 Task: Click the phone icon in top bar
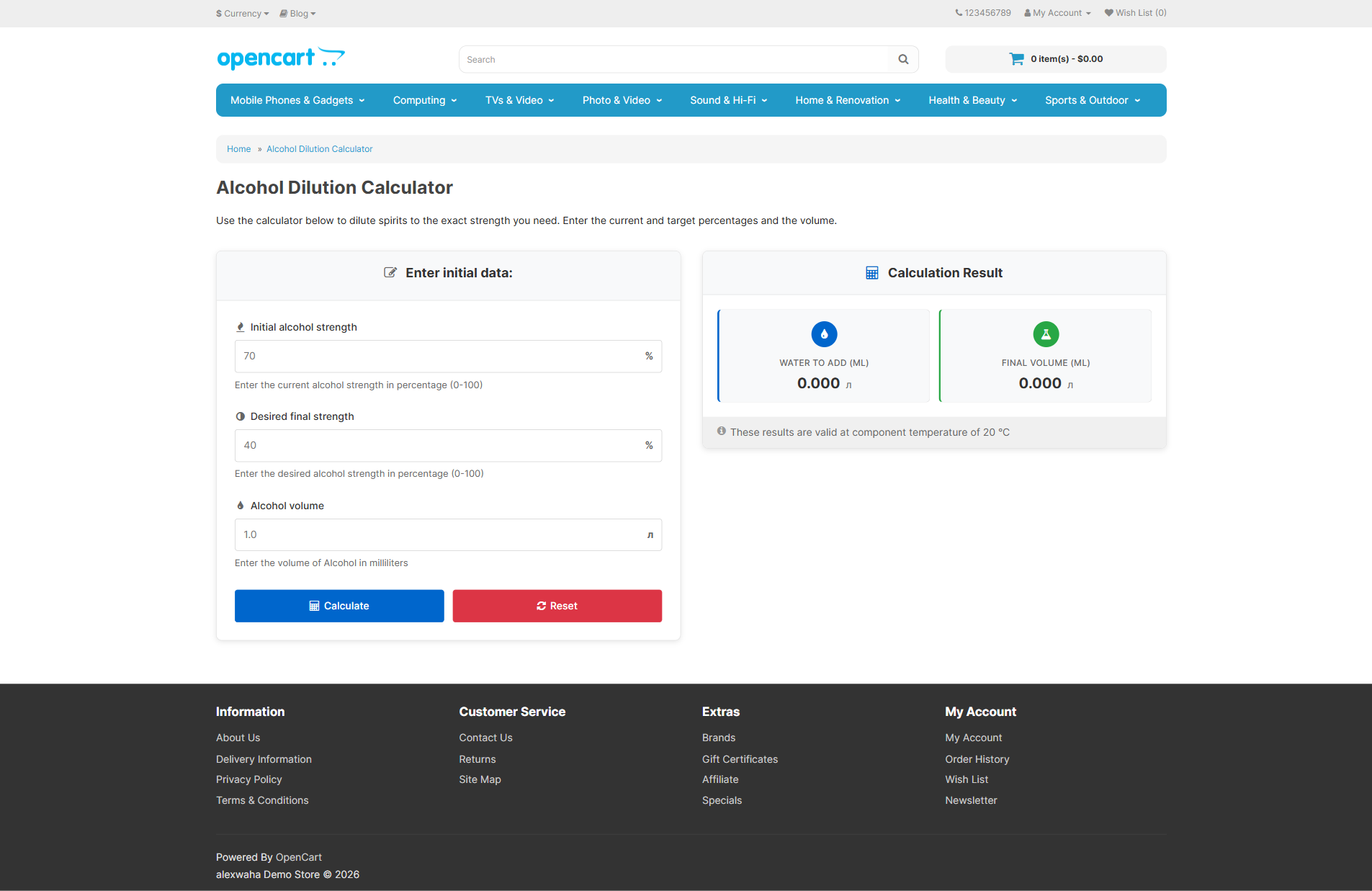pyautogui.click(x=959, y=13)
